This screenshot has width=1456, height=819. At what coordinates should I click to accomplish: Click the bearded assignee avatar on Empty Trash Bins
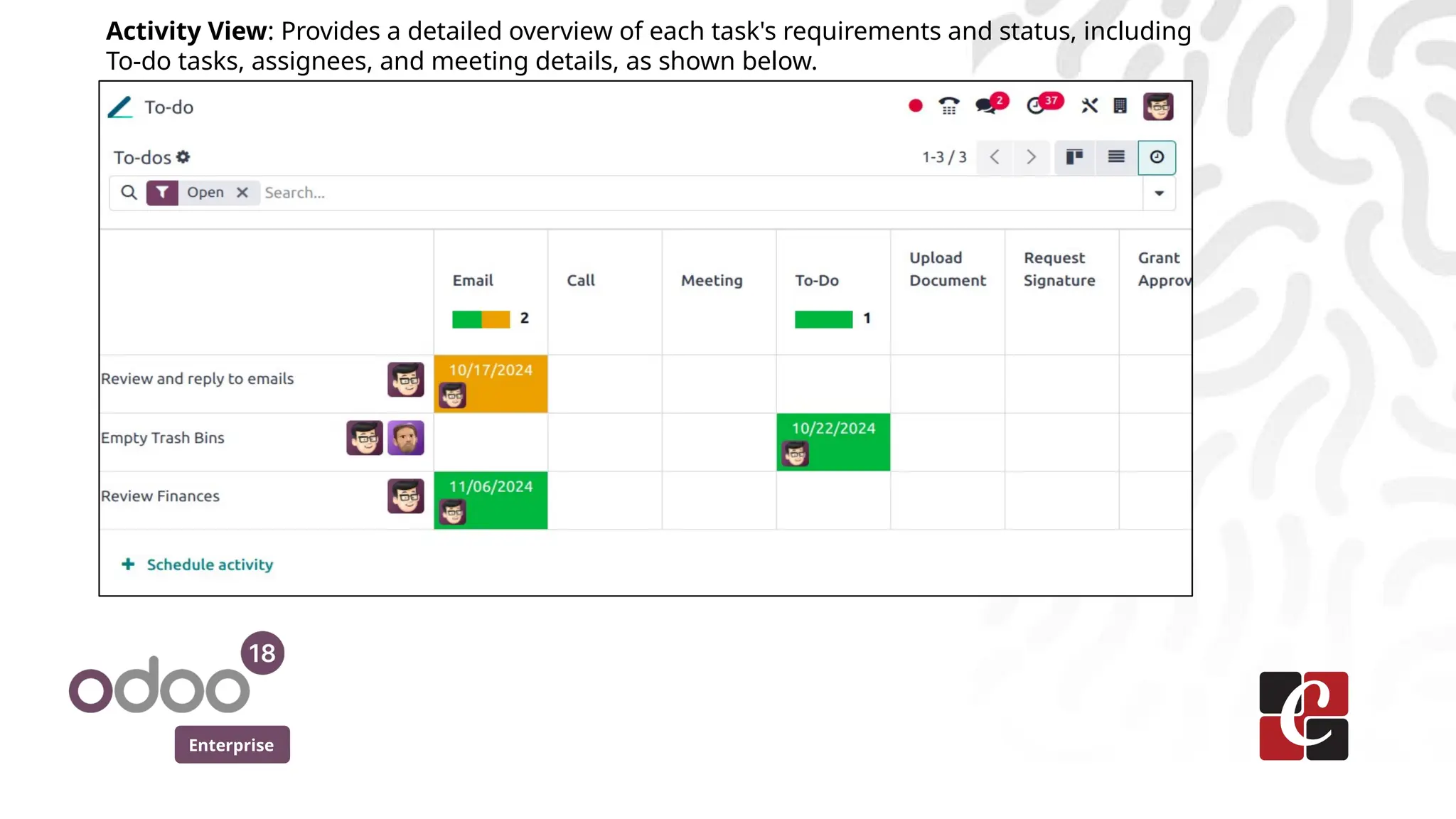406,438
